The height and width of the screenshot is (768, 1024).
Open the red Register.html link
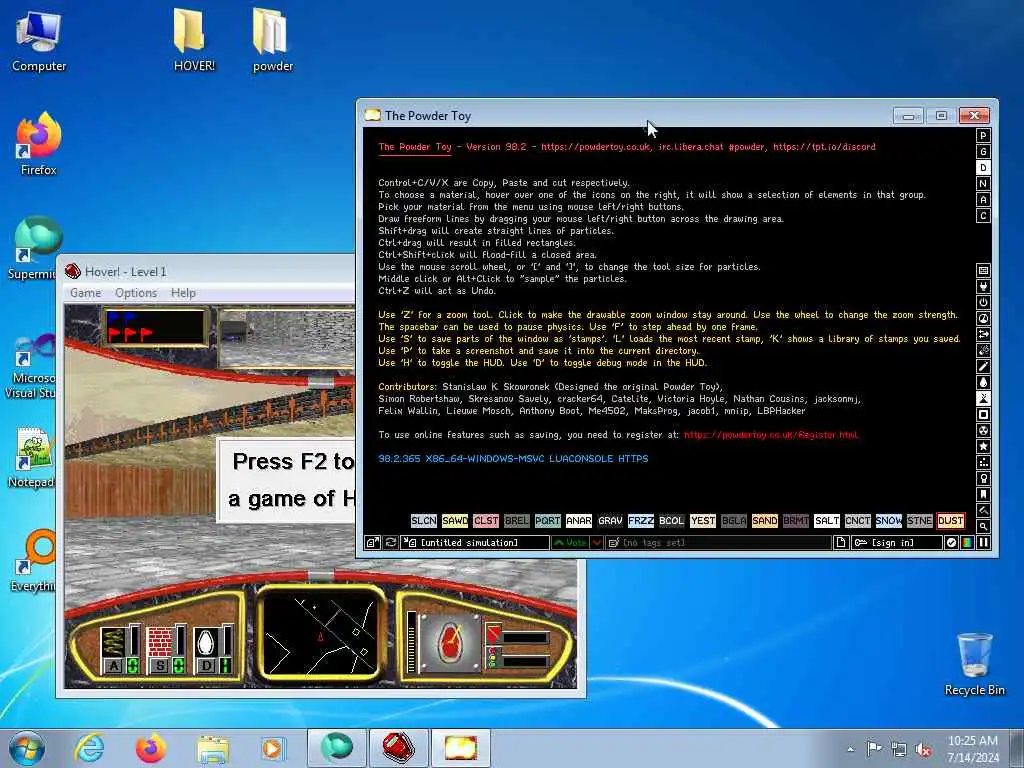click(x=771, y=435)
